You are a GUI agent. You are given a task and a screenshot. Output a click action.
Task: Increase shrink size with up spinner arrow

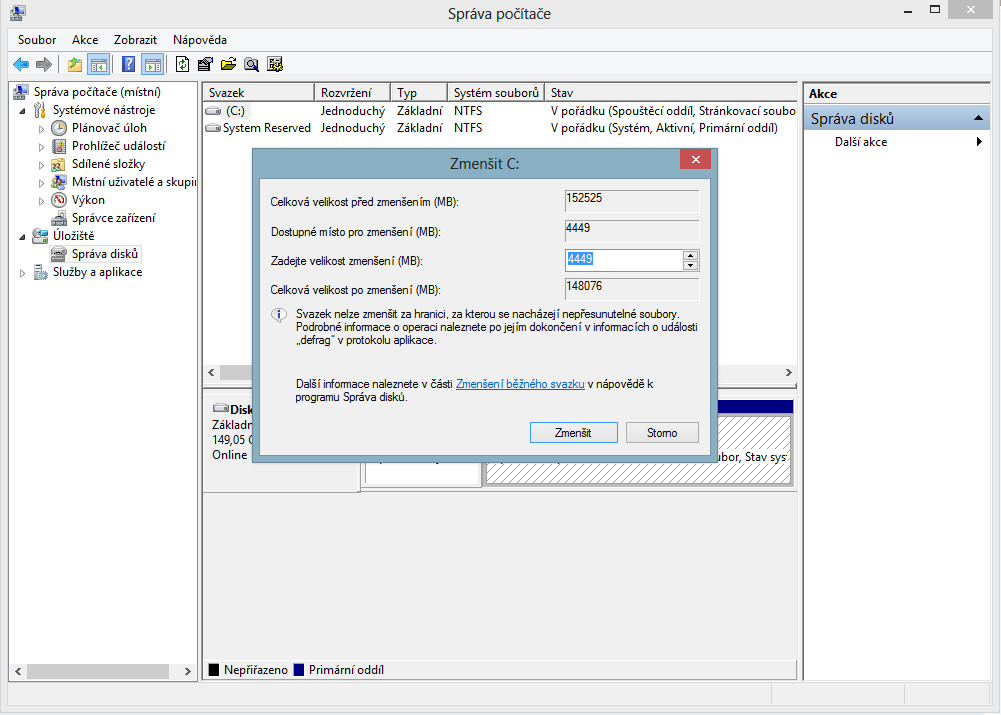(690, 255)
